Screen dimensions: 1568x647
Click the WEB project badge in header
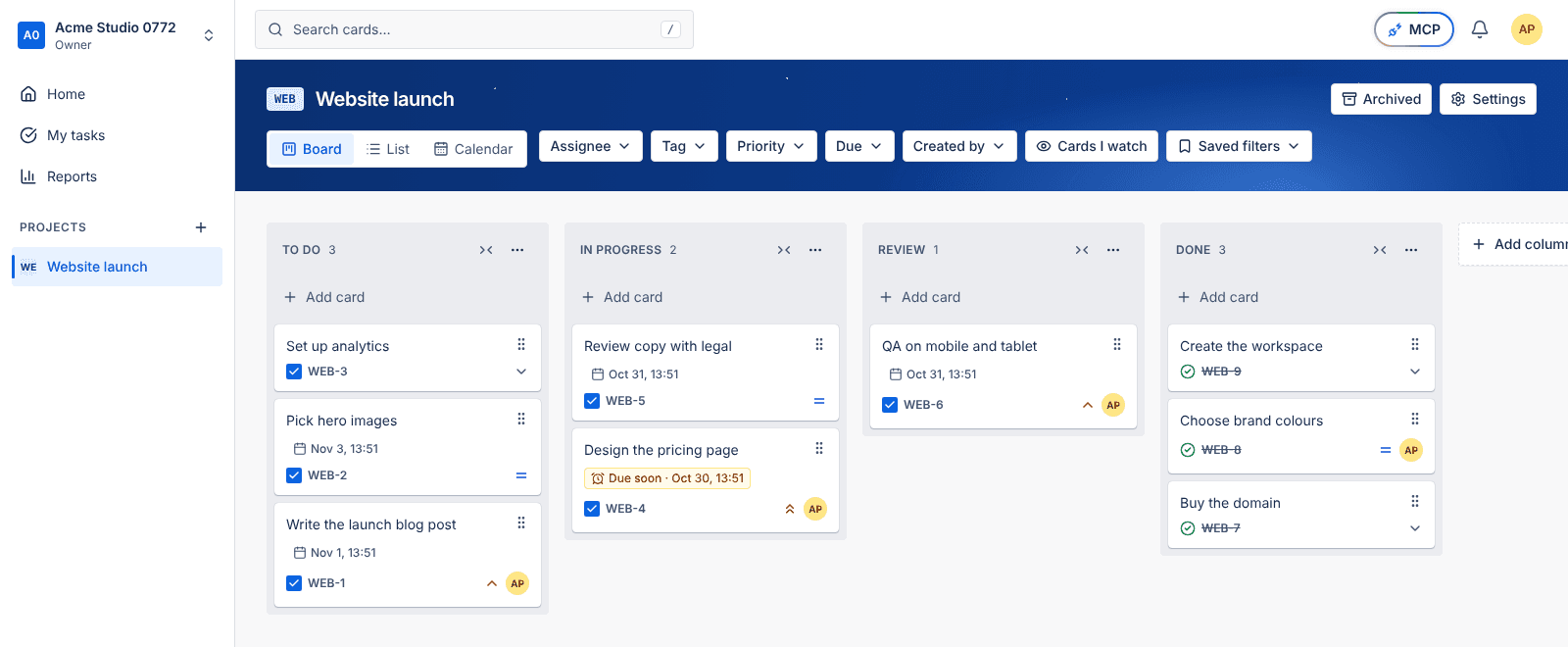(x=285, y=99)
